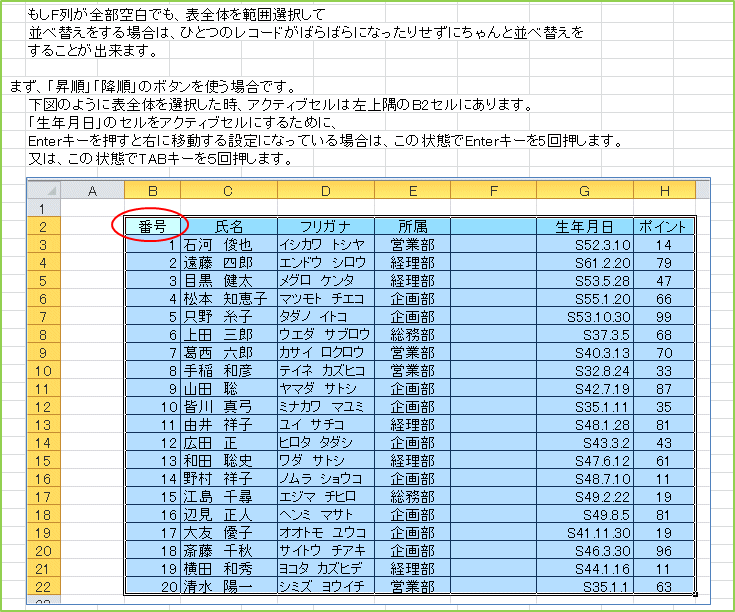The width and height of the screenshot is (735, 612).
Task: Click the 生年月日 header cell
Action: [585, 226]
